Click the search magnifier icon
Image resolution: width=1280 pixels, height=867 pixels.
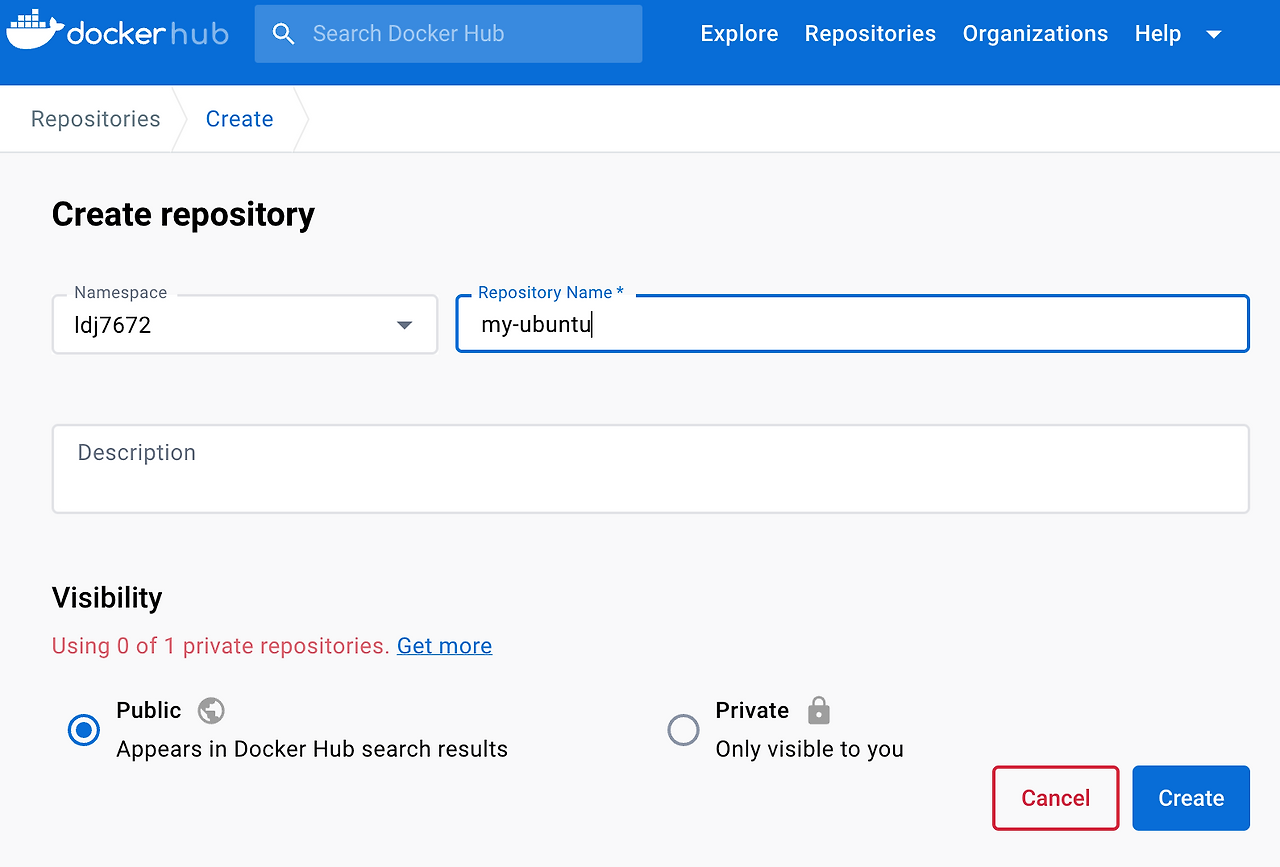point(283,33)
